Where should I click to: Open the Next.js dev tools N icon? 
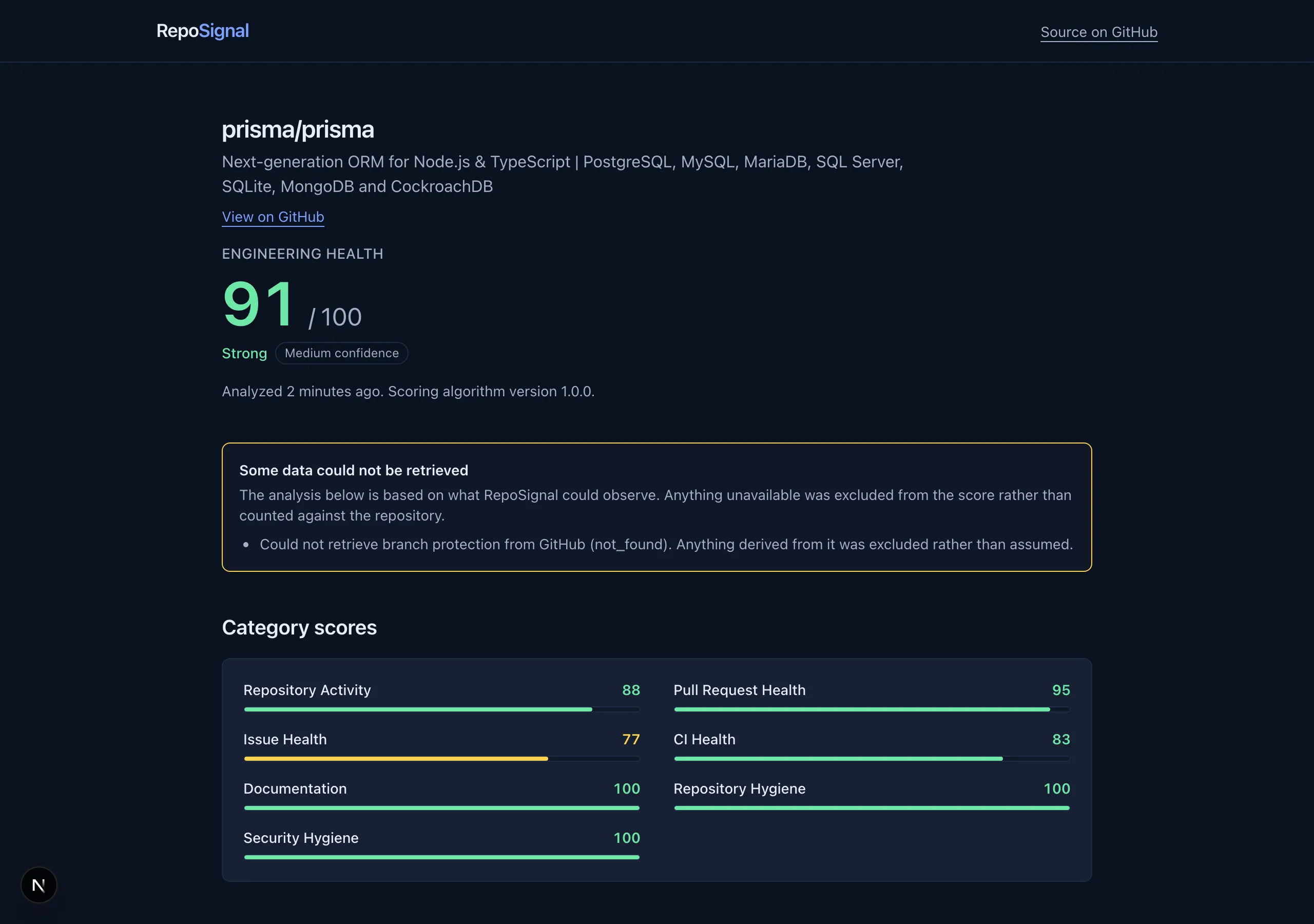(39, 885)
